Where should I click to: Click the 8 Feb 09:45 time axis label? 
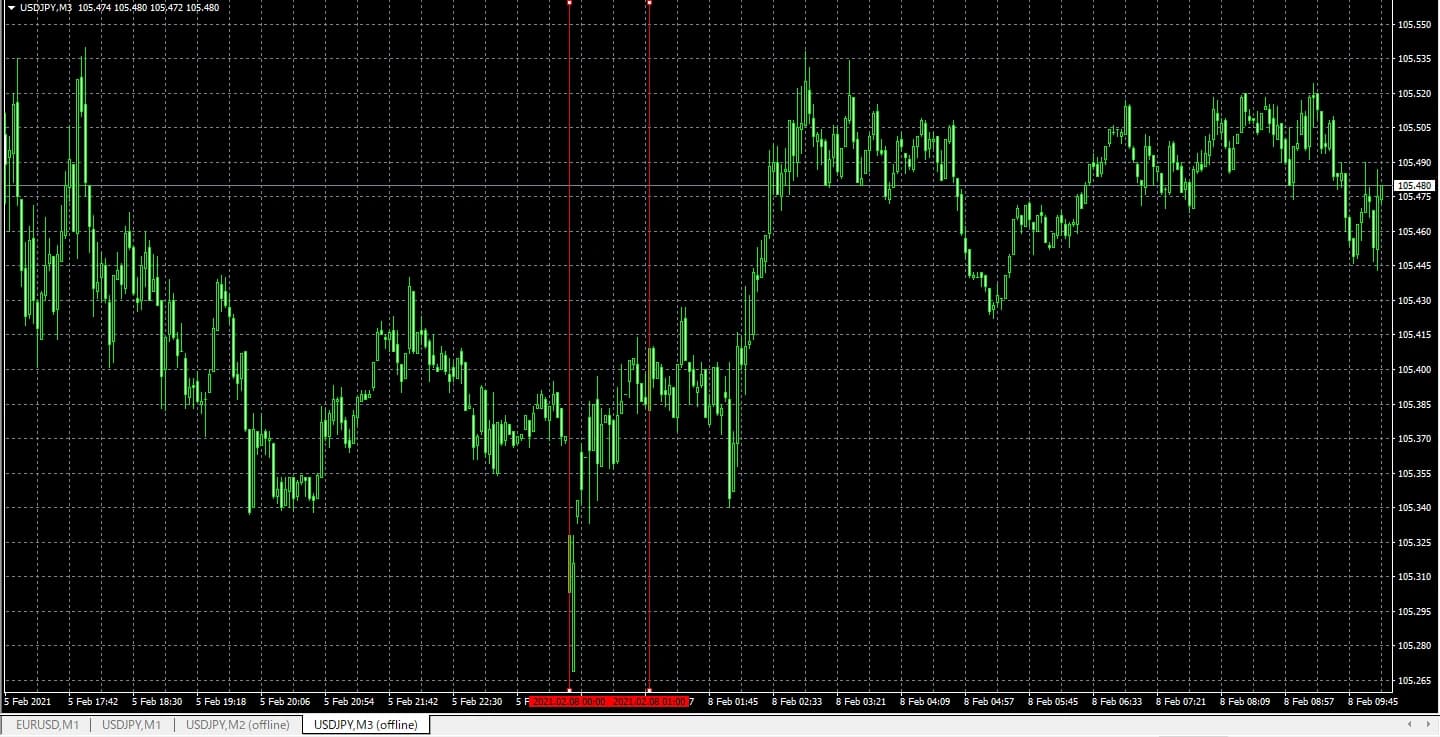[1373, 702]
